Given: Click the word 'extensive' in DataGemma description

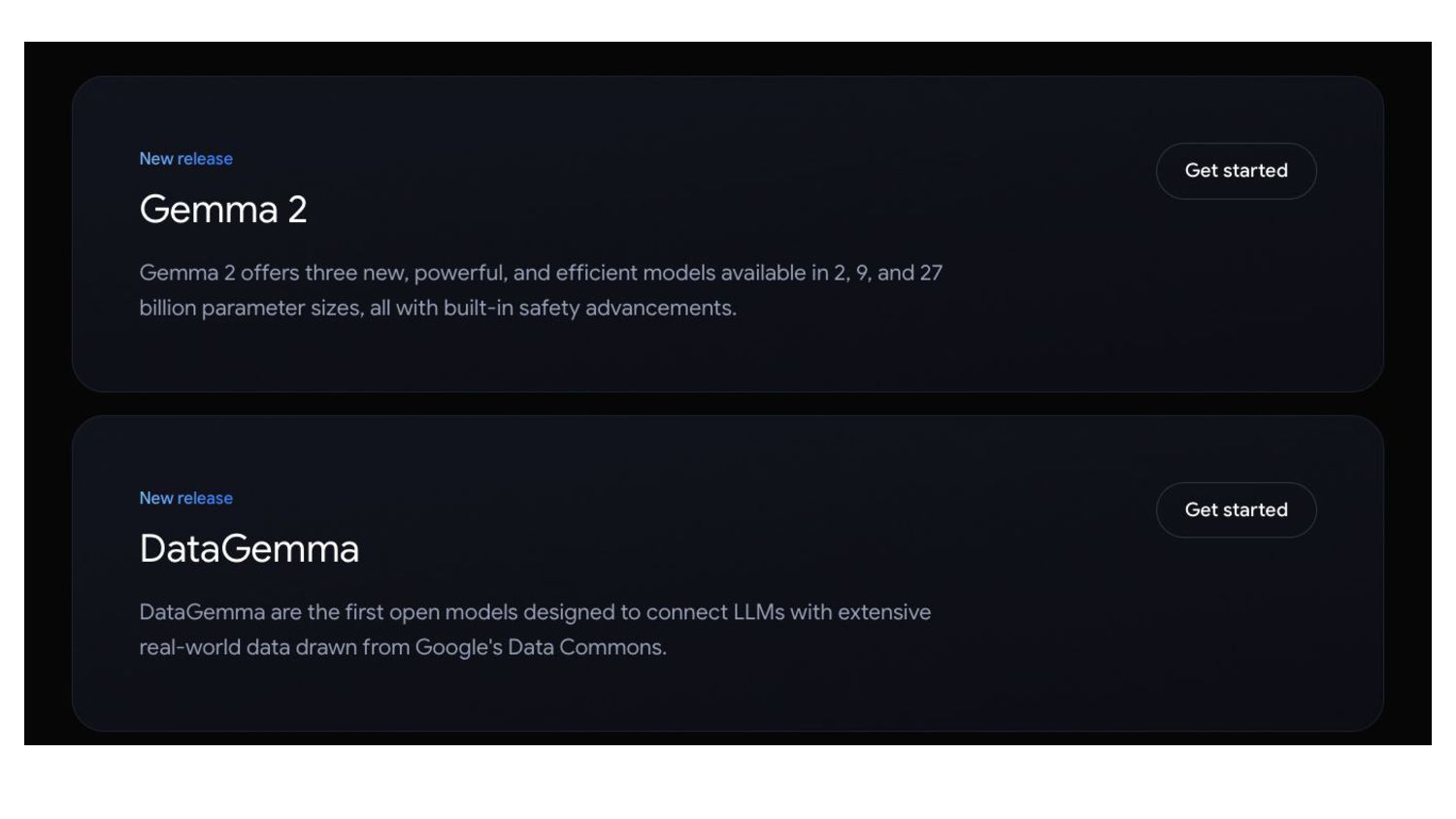Looking at the screenshot, I should point(884,612).
